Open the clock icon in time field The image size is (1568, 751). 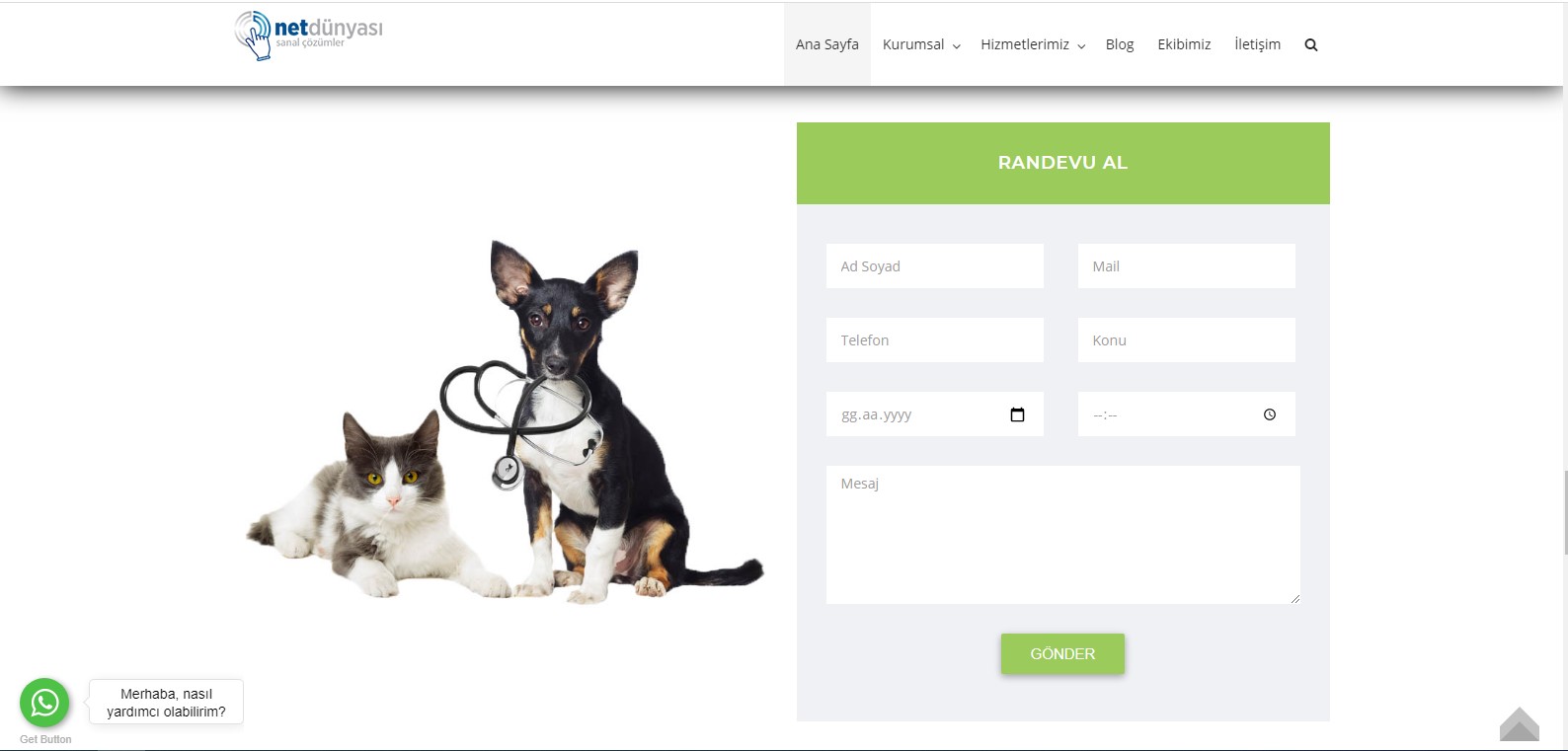1270,414
